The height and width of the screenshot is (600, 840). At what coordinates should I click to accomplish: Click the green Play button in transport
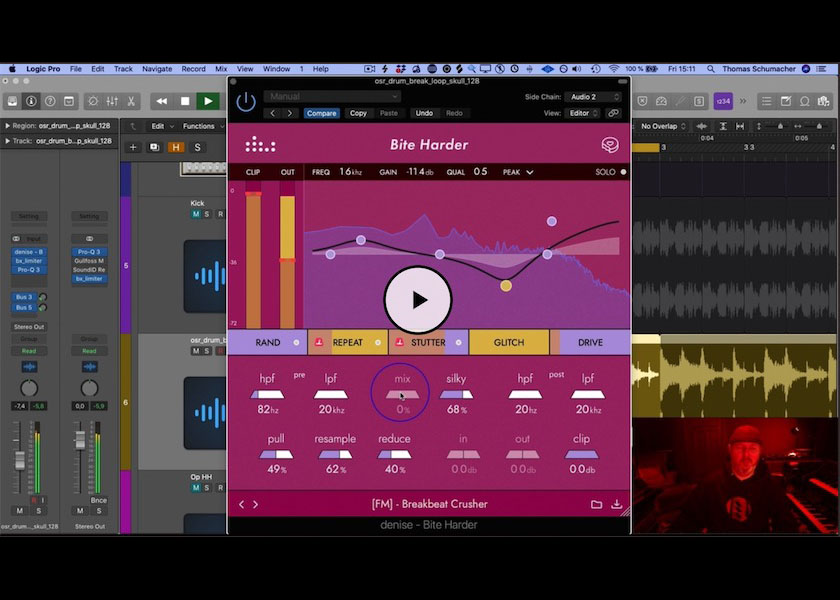(x=208, y=101)
